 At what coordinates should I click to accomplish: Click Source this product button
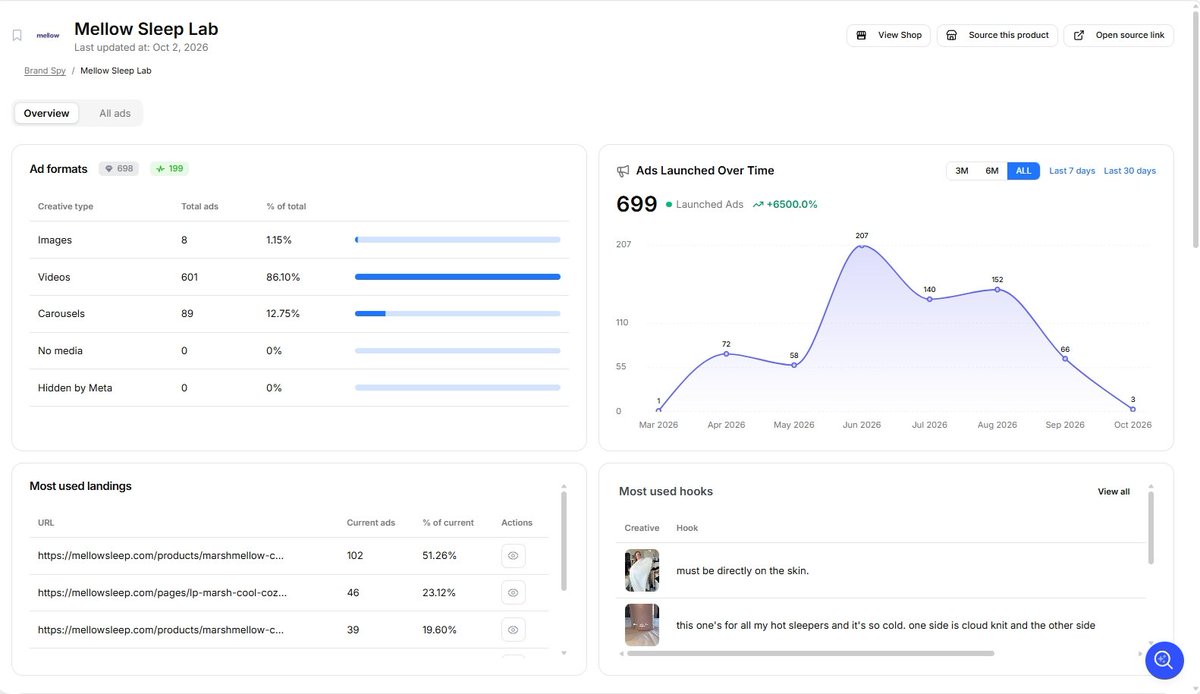[x=997, y=35]
